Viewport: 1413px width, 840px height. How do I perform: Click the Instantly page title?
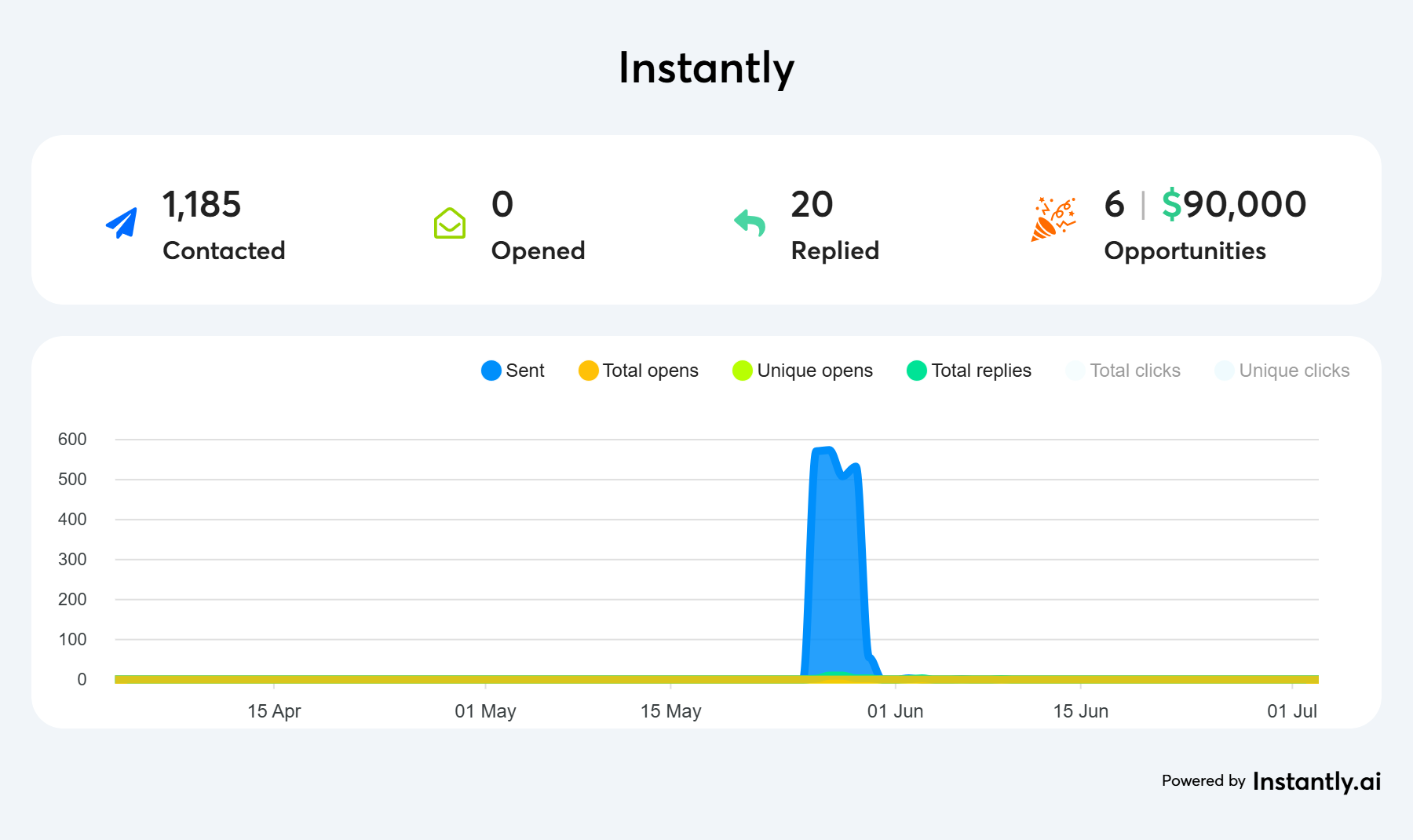(706, 68)
